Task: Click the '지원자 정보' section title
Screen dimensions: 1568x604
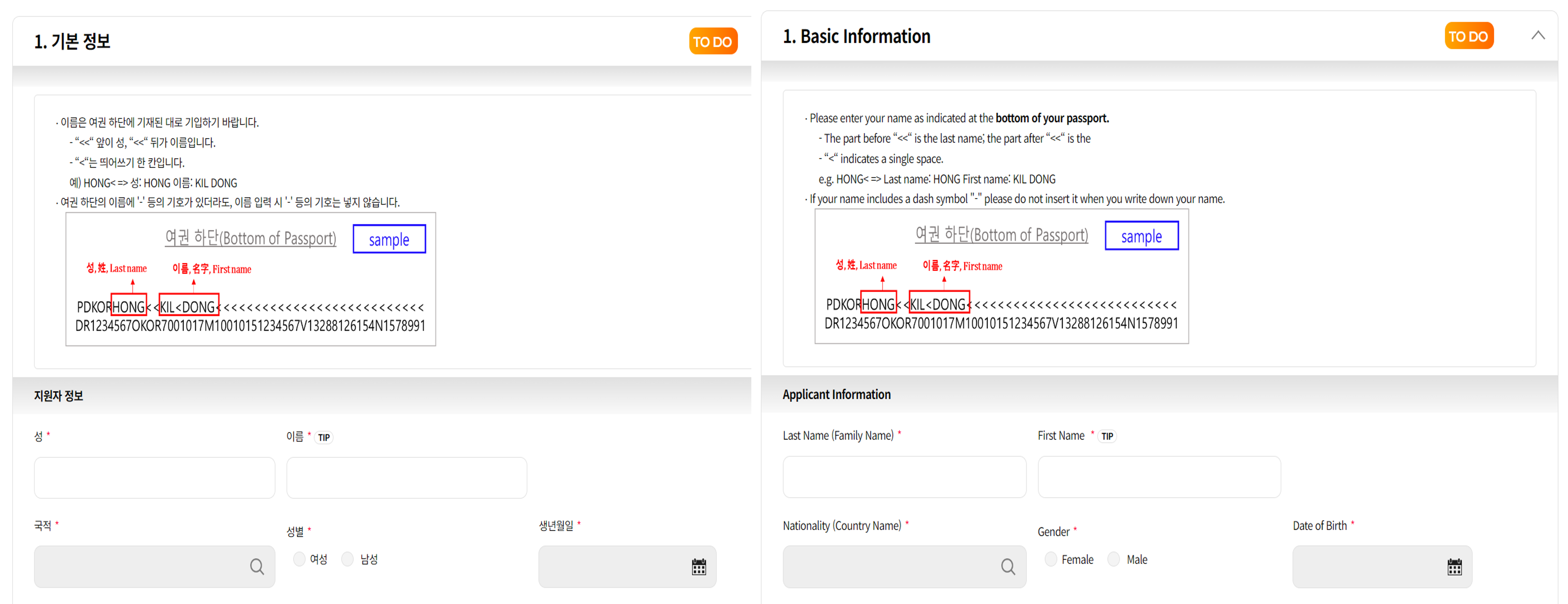Action: click(59, 396)
